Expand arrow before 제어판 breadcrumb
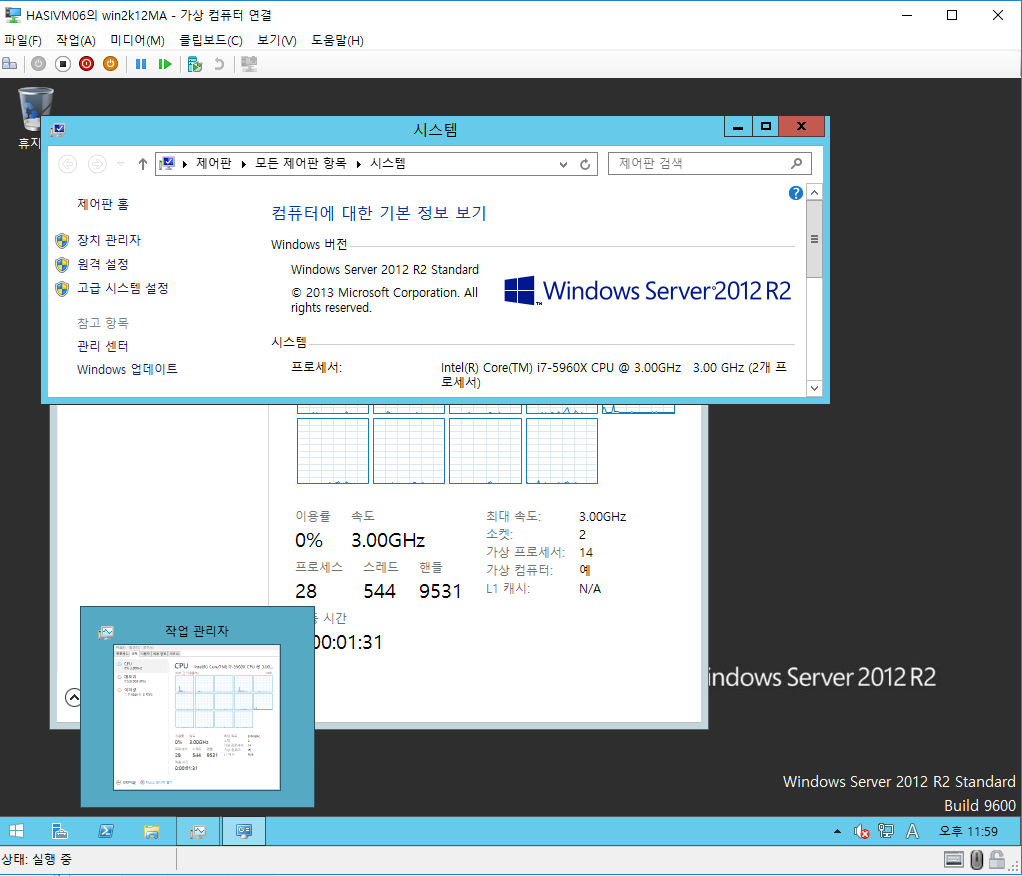 185,164
